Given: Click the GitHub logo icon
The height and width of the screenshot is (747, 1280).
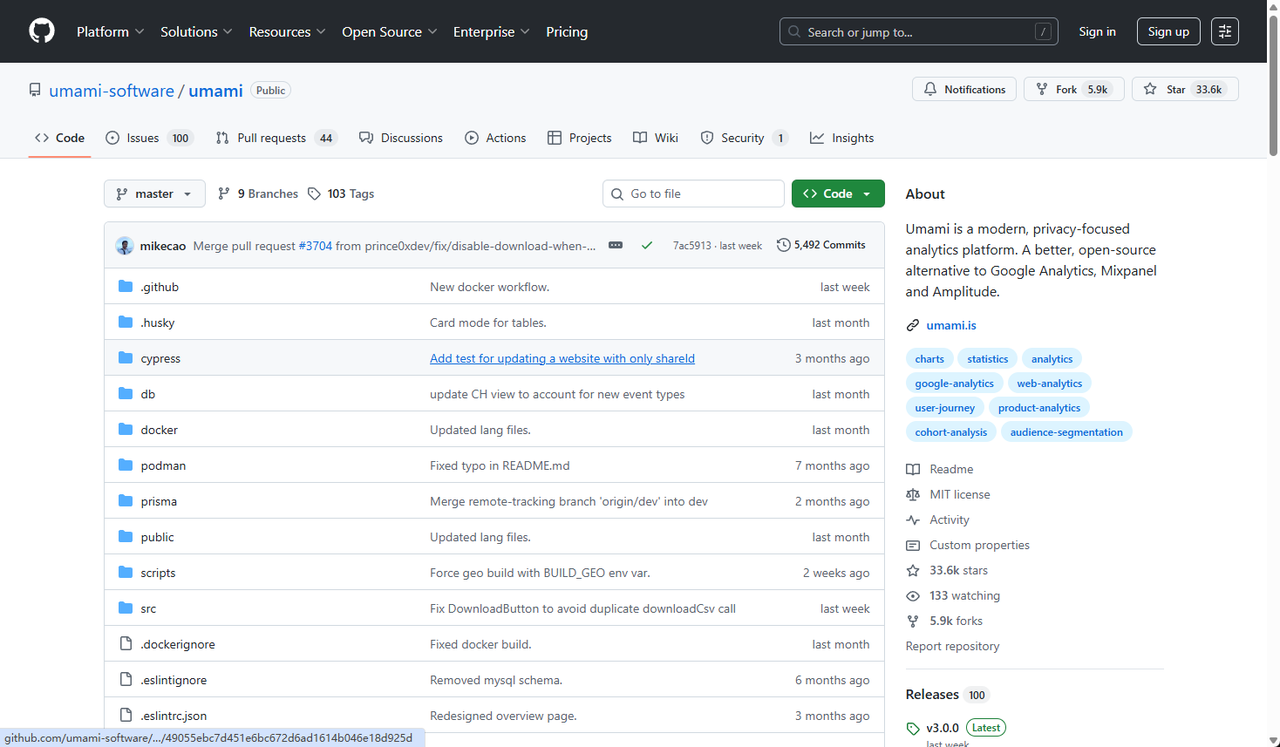Looking at the screenshot, I should [42, 32].
